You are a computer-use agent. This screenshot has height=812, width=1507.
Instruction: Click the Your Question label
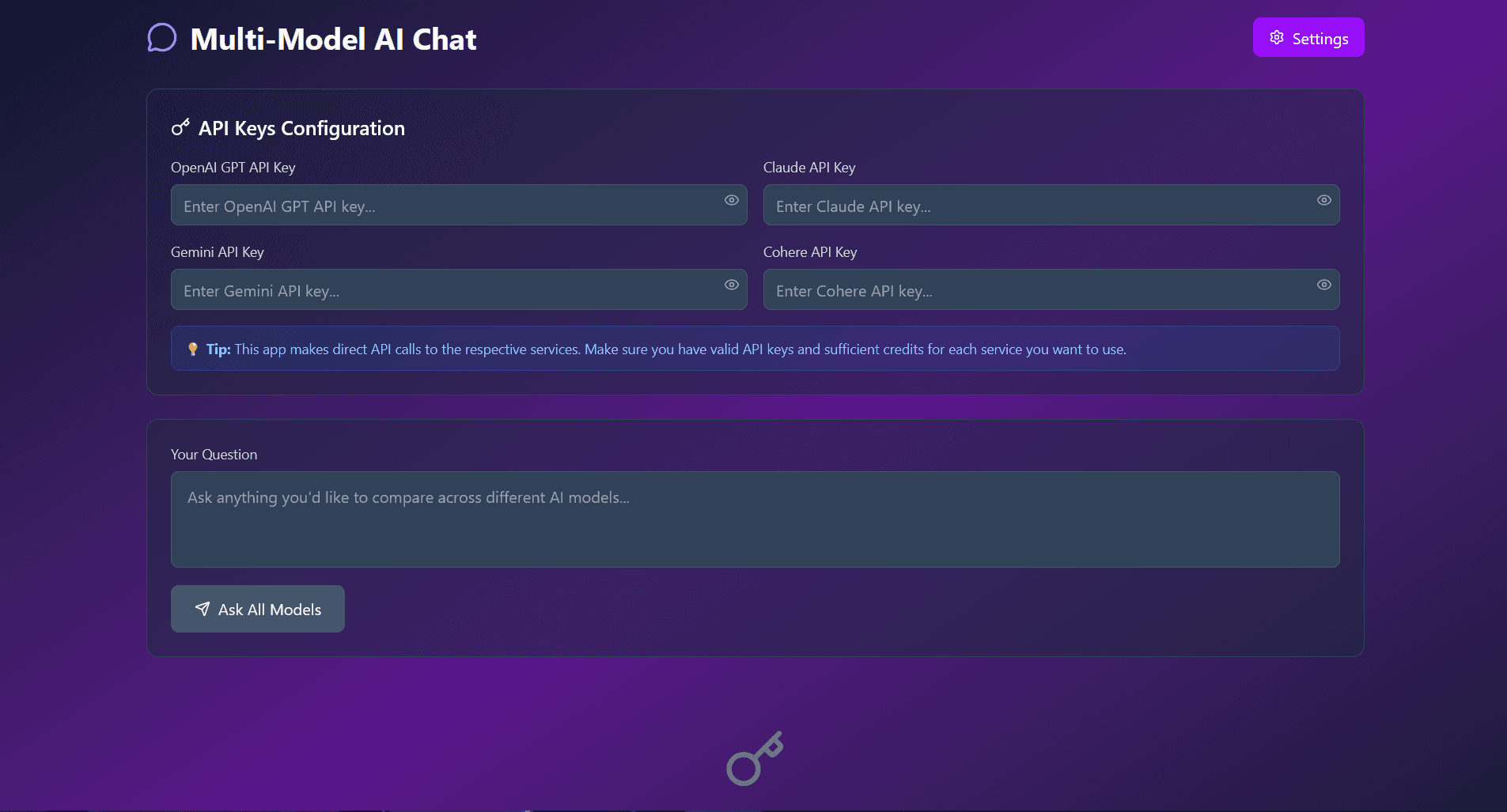(214, 455)
